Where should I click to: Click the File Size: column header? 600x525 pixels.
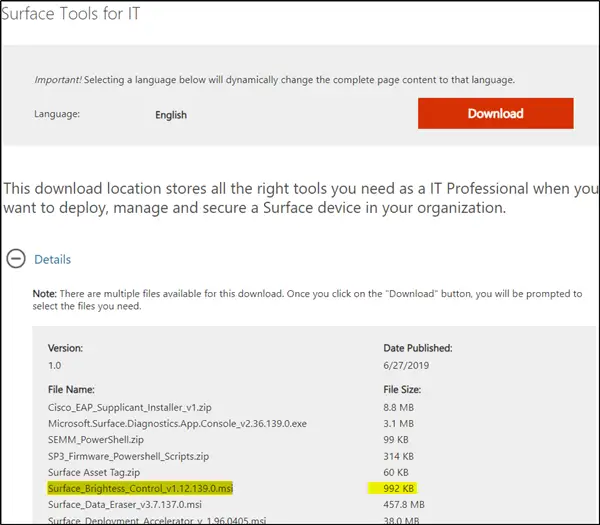pyautogui.click(x=402, y=390)
